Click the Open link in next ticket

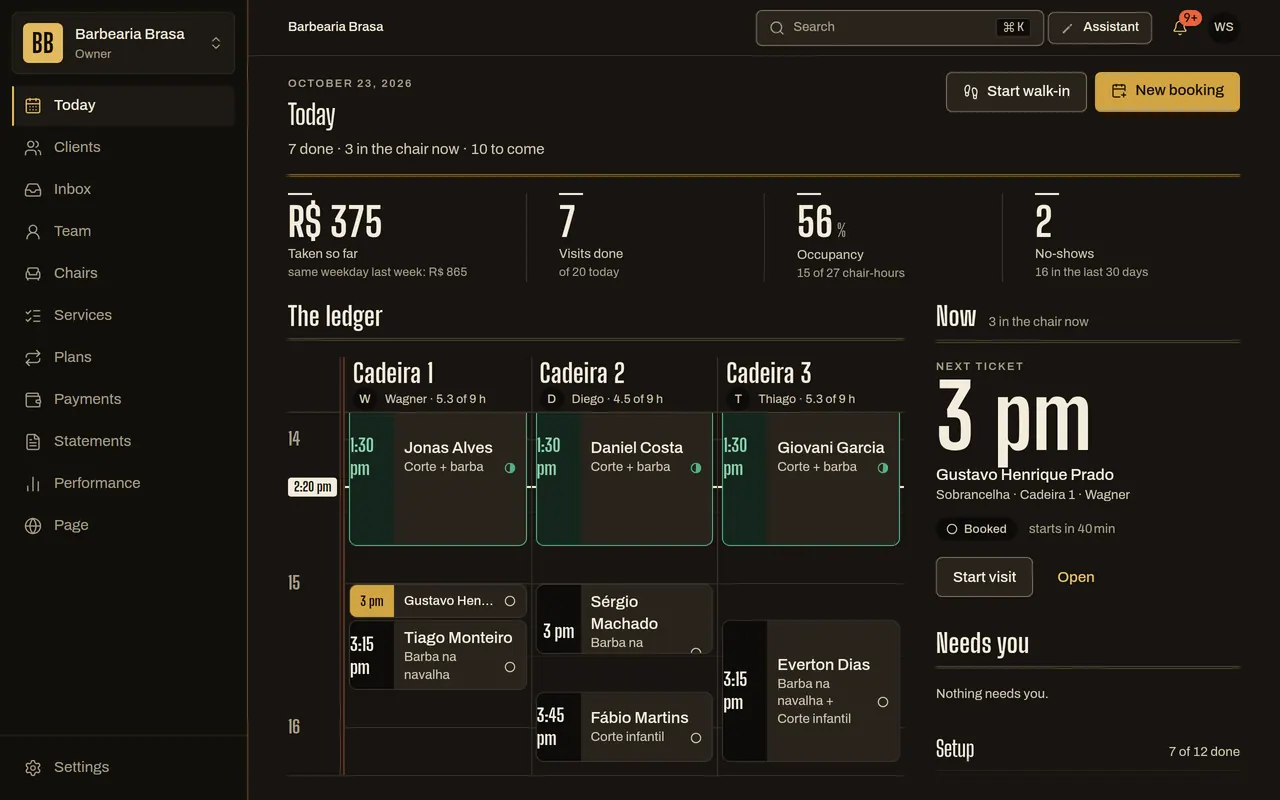tap(1076, 577)
